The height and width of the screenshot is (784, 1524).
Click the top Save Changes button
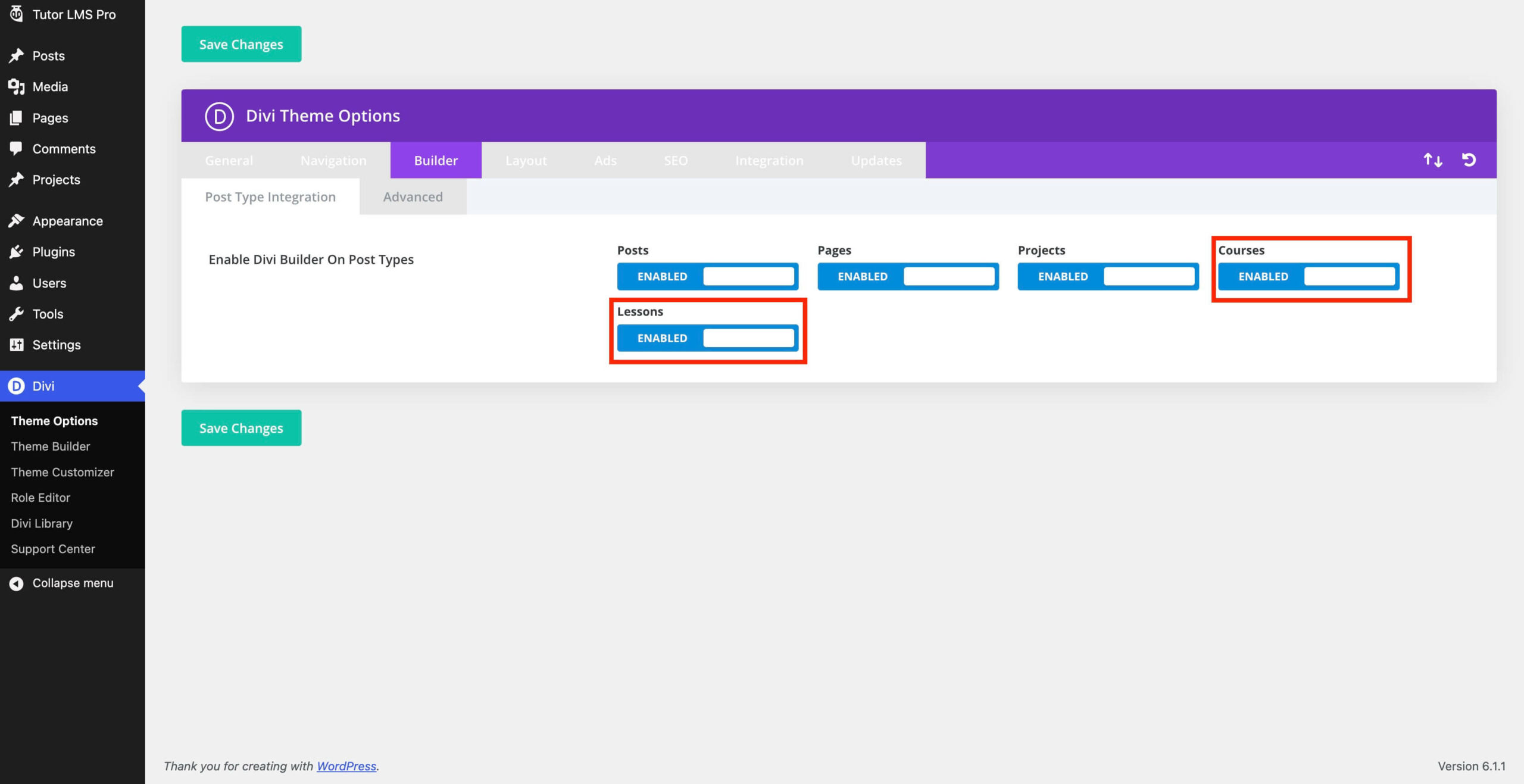[241, 44]
